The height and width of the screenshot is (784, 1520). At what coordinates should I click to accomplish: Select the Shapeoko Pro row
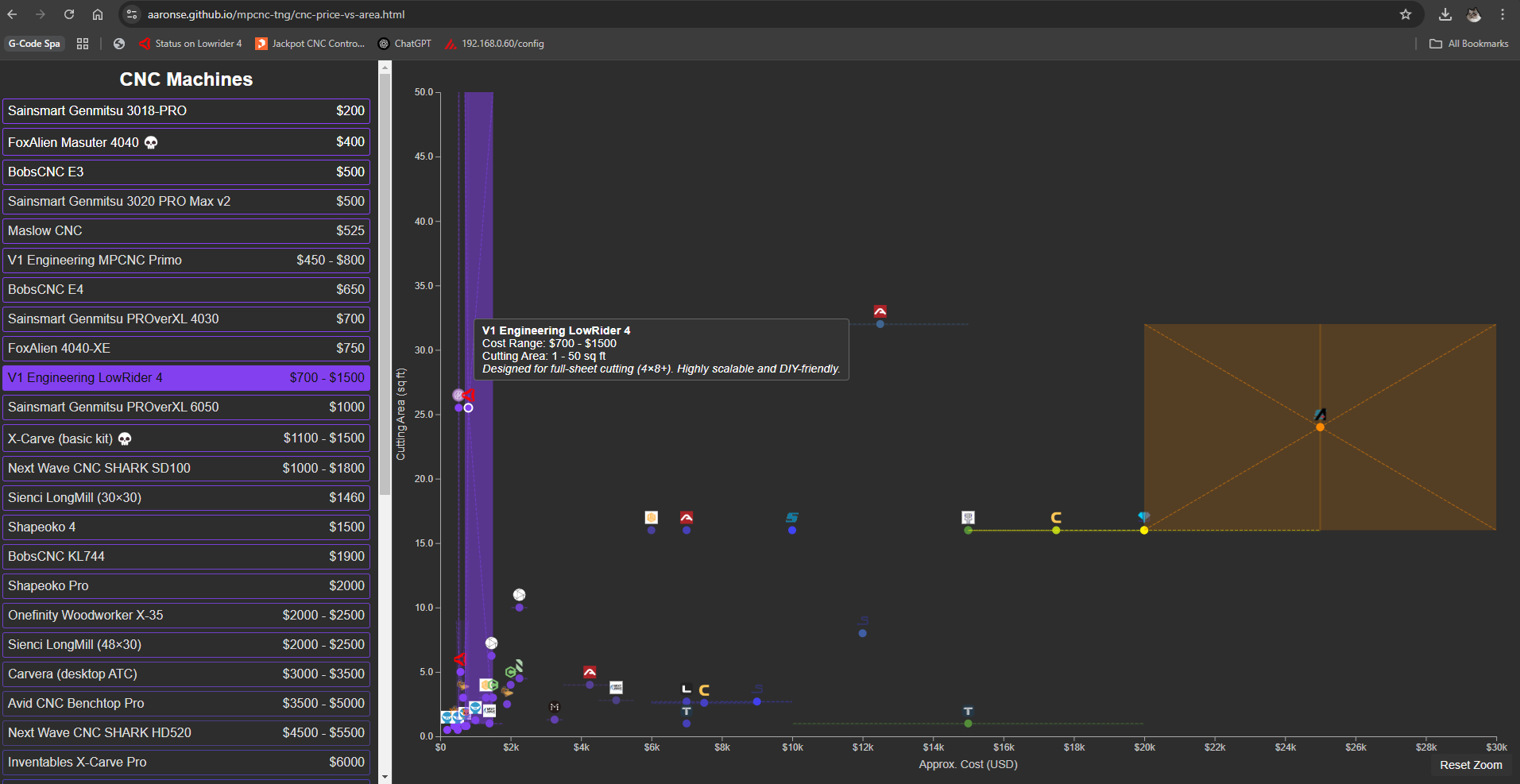pyautogui.click(x=186, y=586)
